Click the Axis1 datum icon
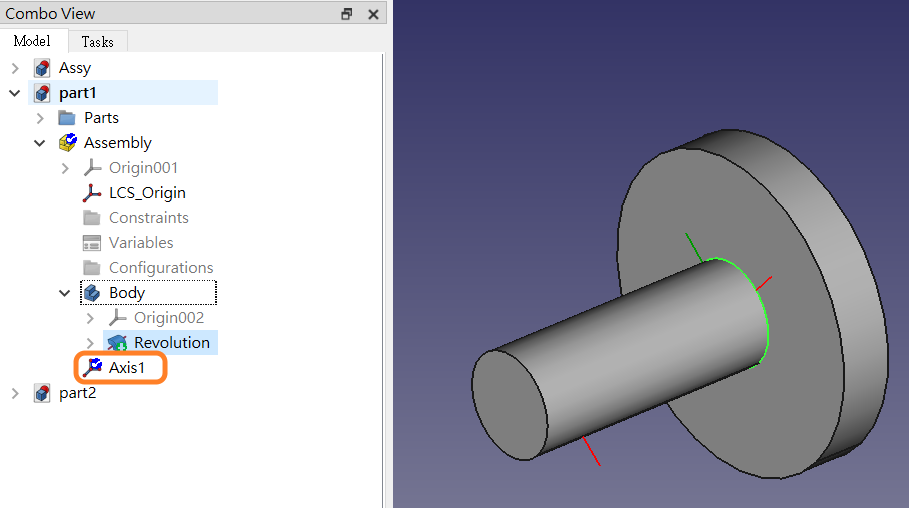 click(92, 368)
